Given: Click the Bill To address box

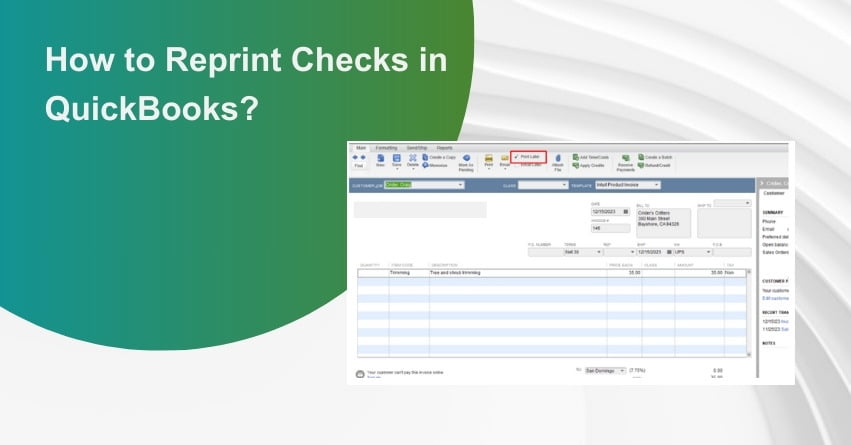Looking at the screenshot, I should pos(663,223).
